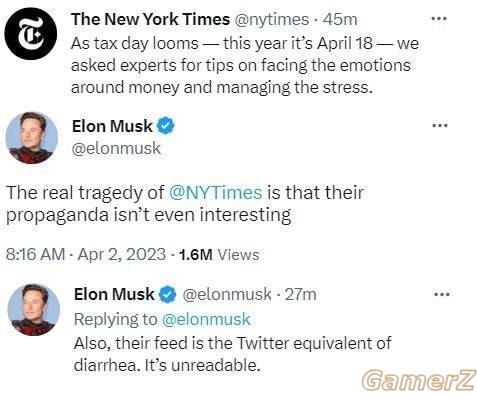Click the verified badge on the reply tweet
Viewport: 477px width, 394px height.
click(x=167, y=294)
